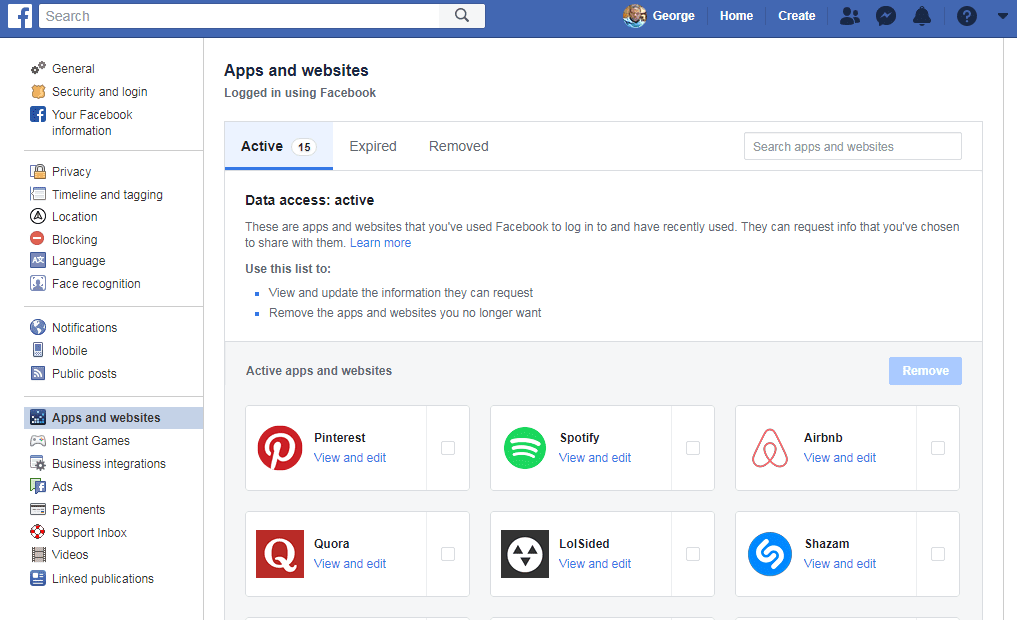Click View and edit under Pinterest
Image resolution: width=1017 pixels, height=620 pixels.
pyautogui.click(x=350, y=457)
